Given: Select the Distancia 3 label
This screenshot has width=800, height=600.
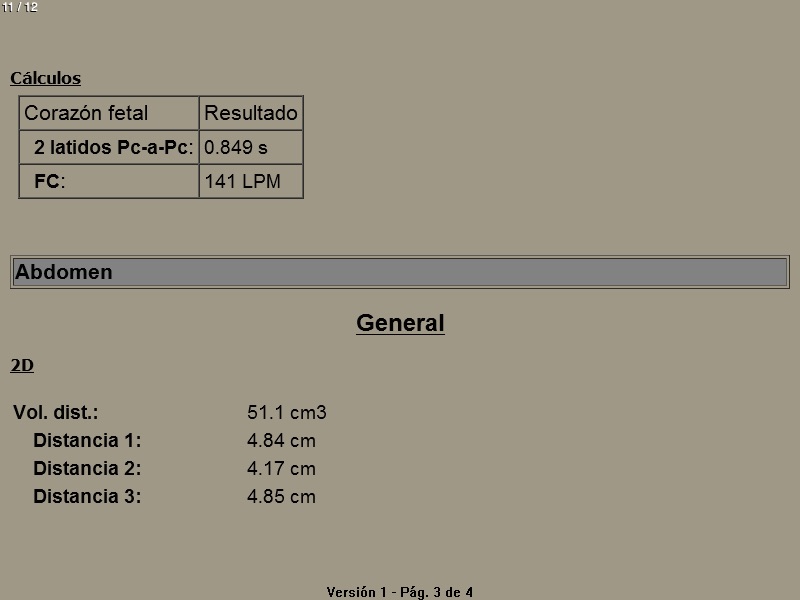Looking at the screenshot, I should (87, 497).
